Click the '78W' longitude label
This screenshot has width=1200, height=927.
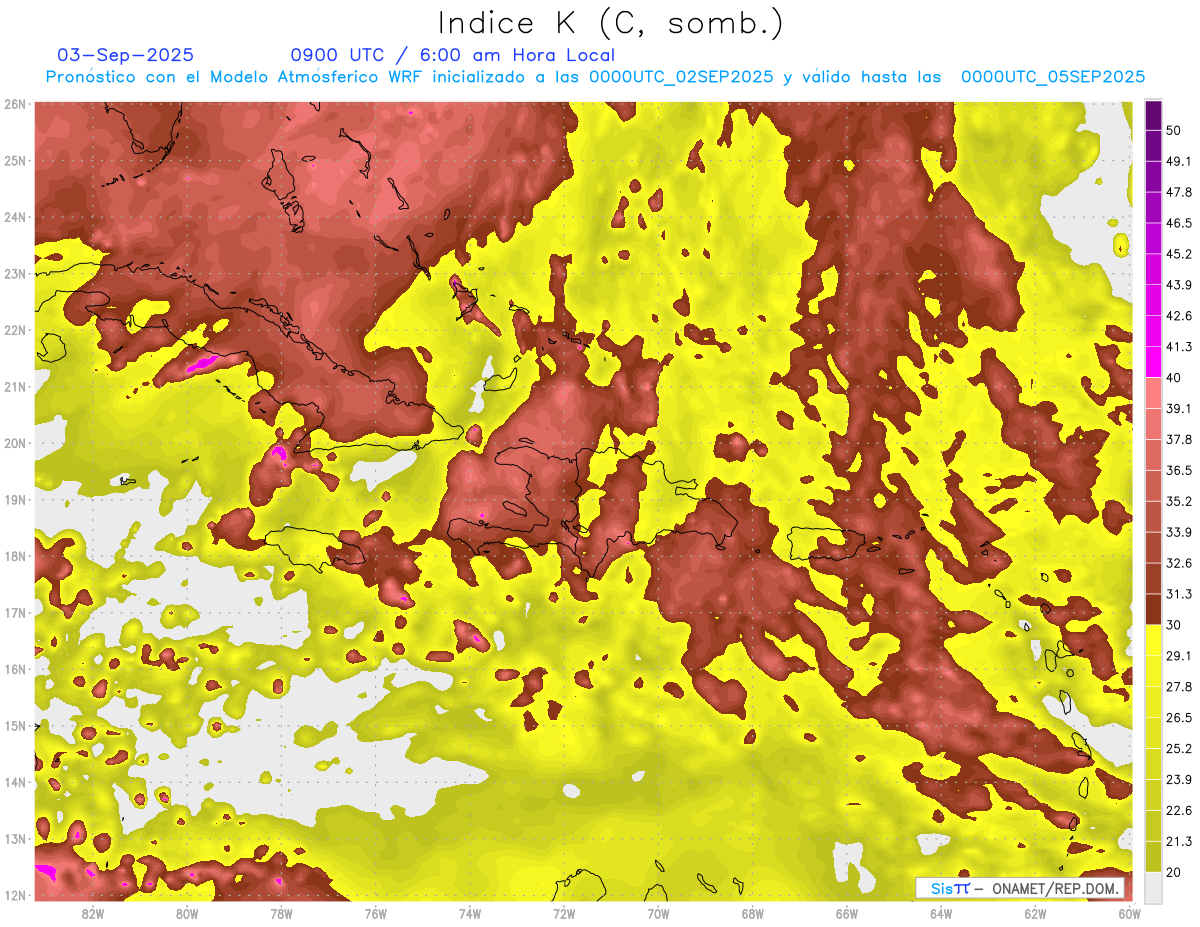point(281,913)
